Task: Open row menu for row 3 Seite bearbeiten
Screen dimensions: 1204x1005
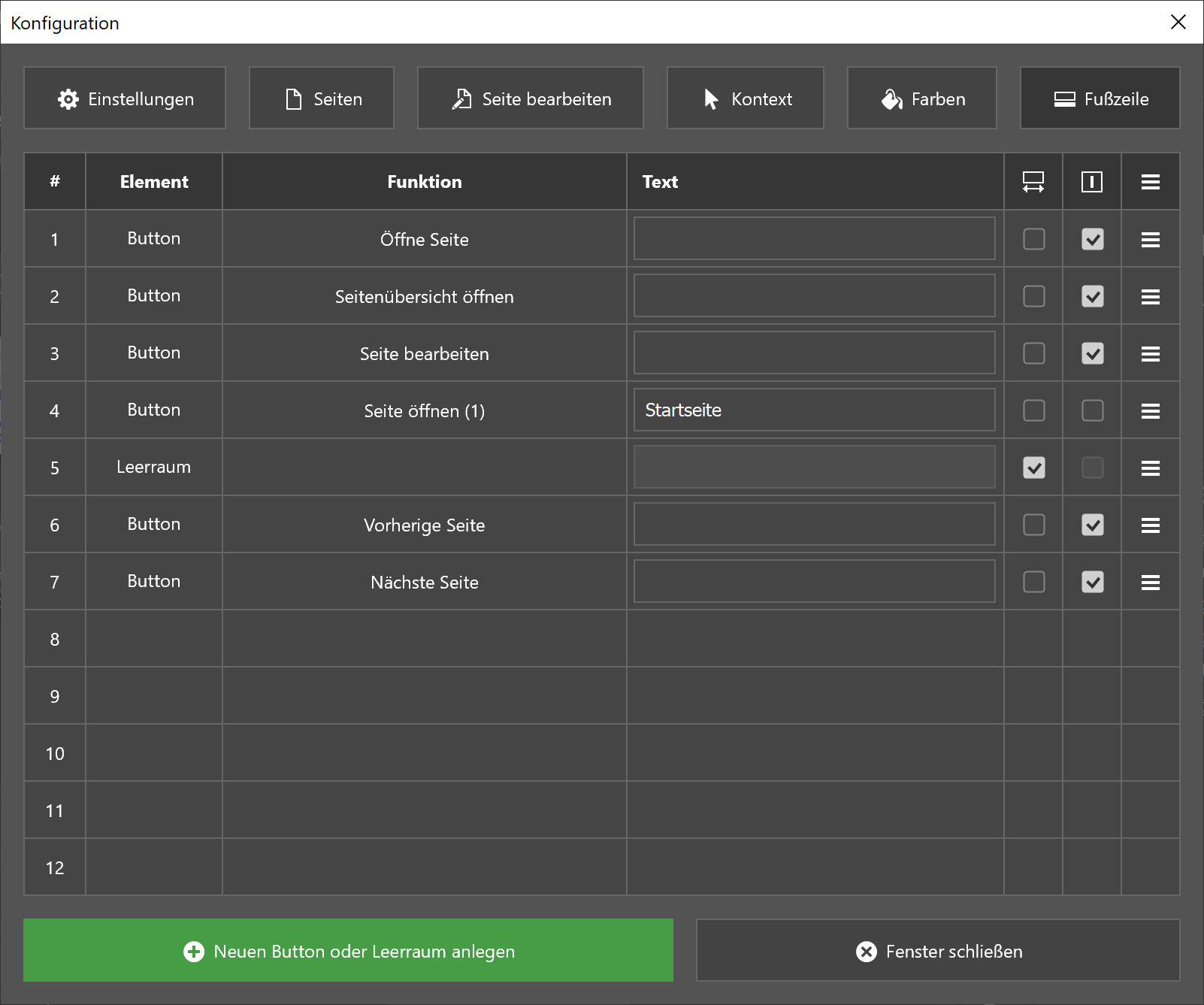Action: click(x=1151, y=353)
